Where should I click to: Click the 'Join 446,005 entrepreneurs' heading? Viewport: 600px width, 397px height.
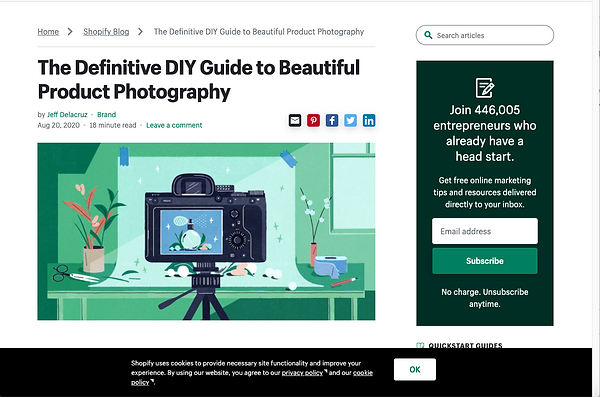tap(485, 133)
